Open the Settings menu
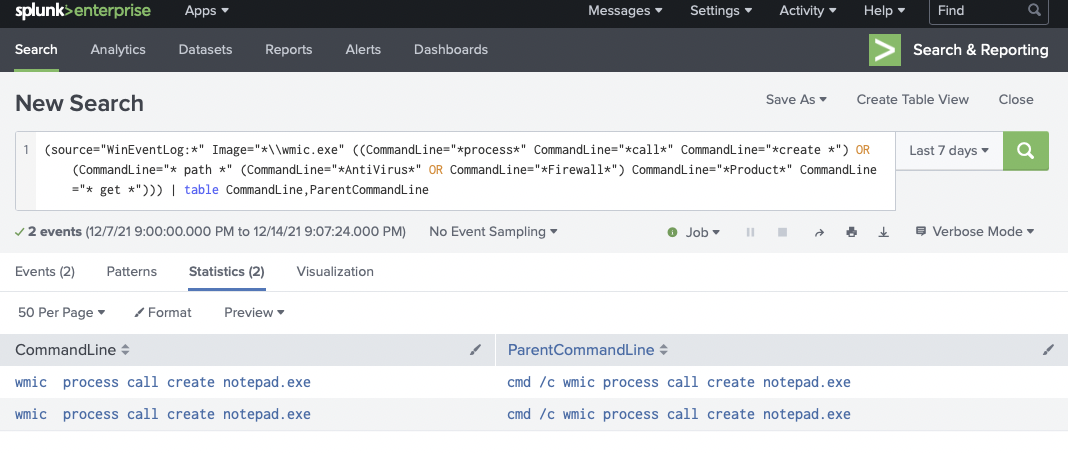This screenshot has height=453, width=1068. pos(721,11)
